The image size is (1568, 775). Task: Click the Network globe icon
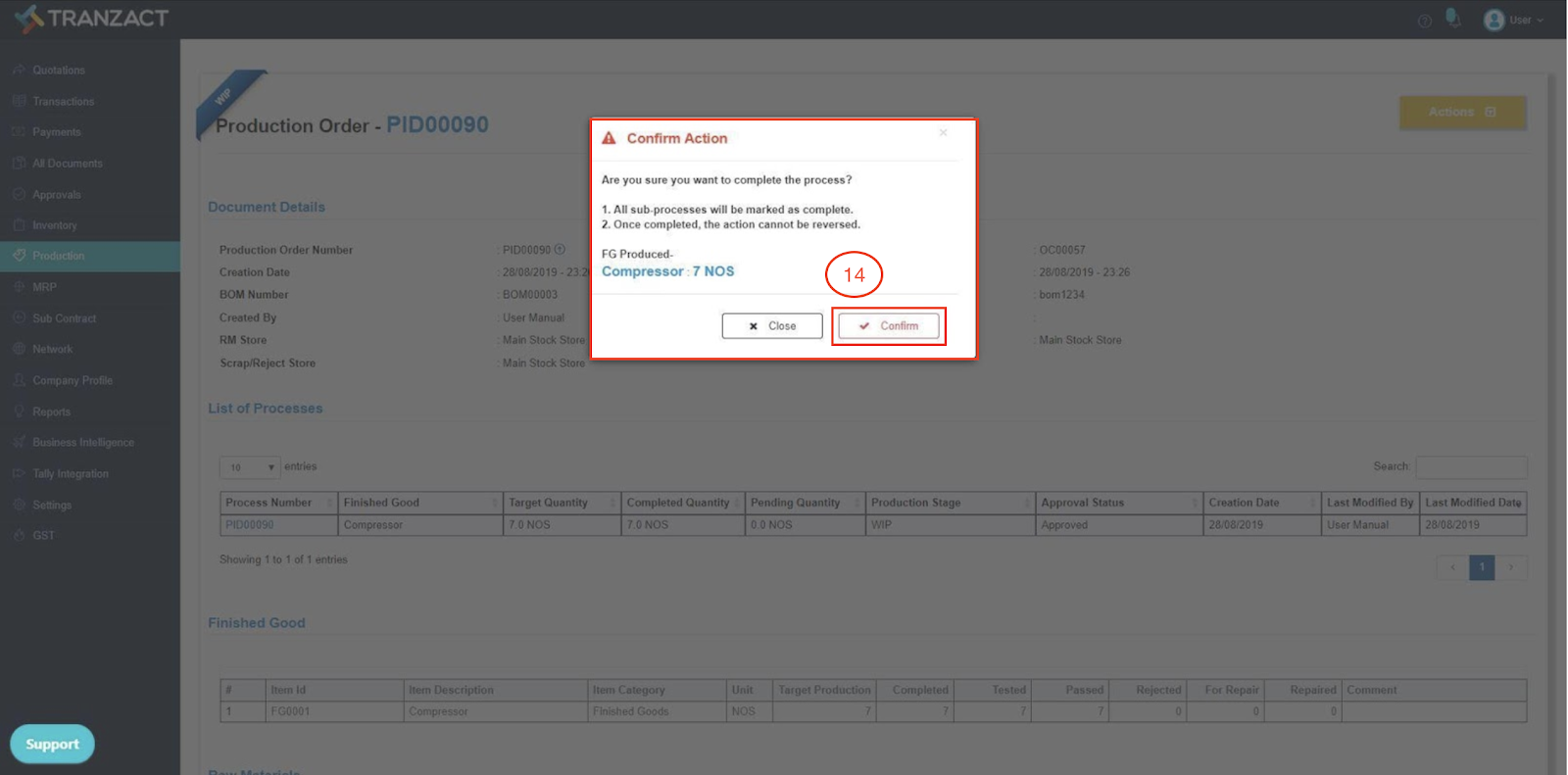coord(19,348)
